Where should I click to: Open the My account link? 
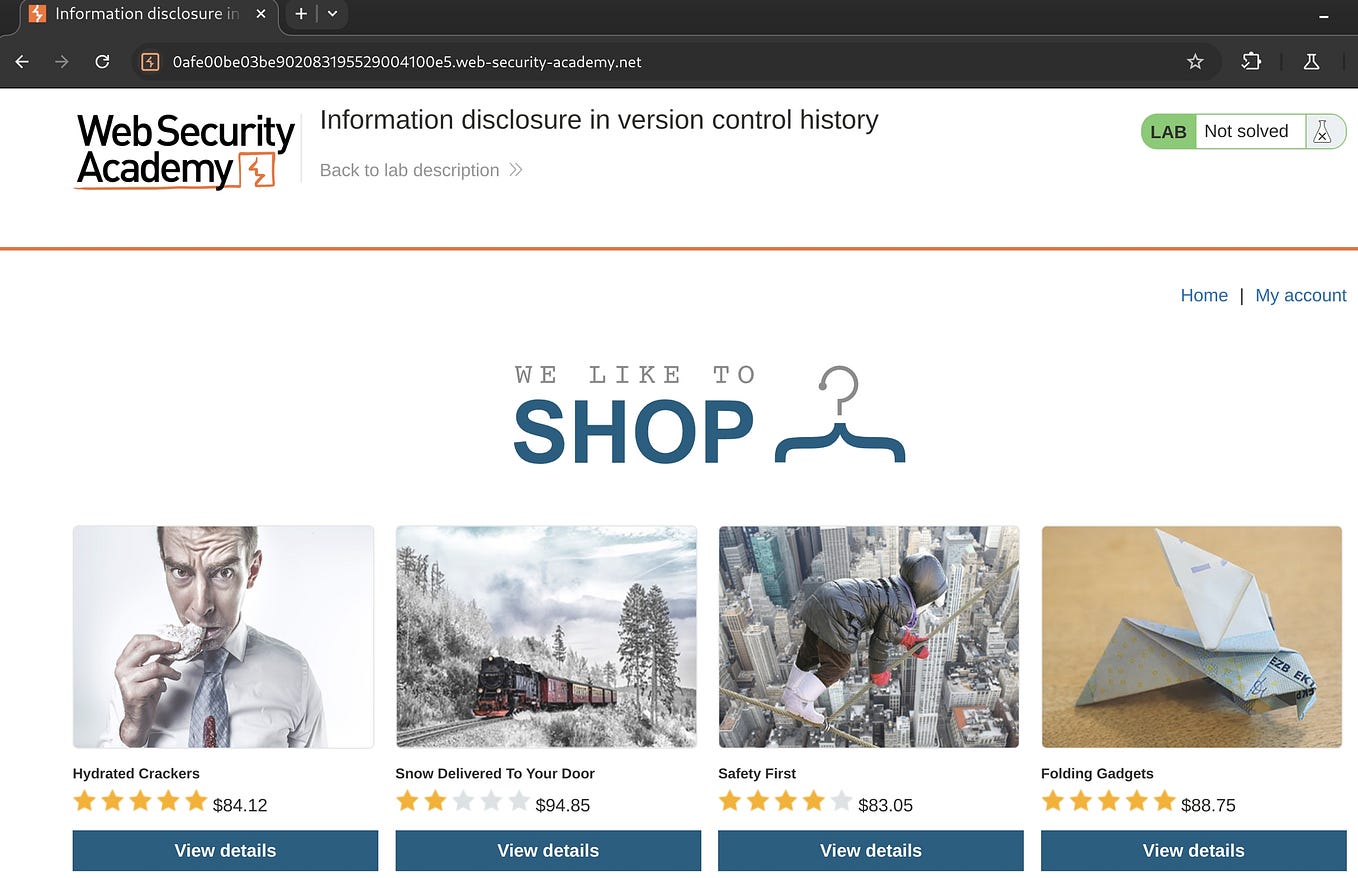[x=1301, y=295]
